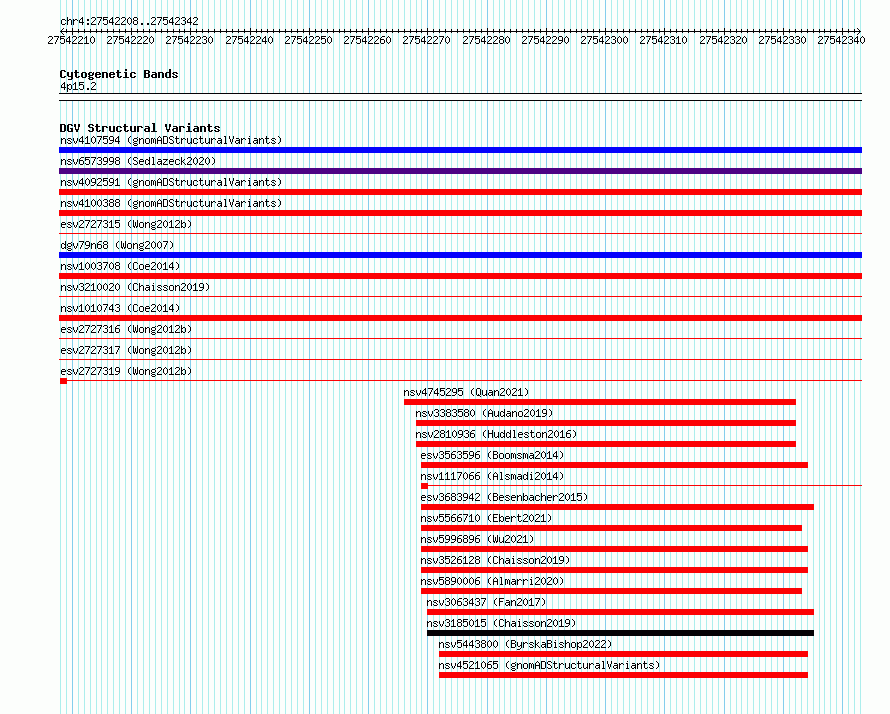Image resolution: width=890 pixels, height=714 pixels.
Task: Click the red bar under nsv4521065
Action: coord(623,675)
